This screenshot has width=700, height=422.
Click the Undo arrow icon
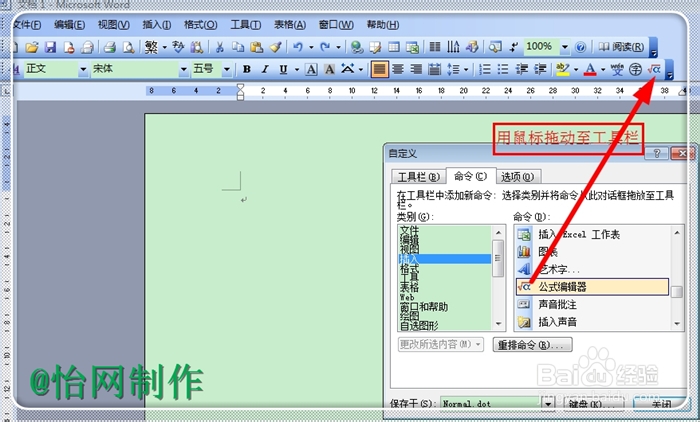tap(298, 47)
